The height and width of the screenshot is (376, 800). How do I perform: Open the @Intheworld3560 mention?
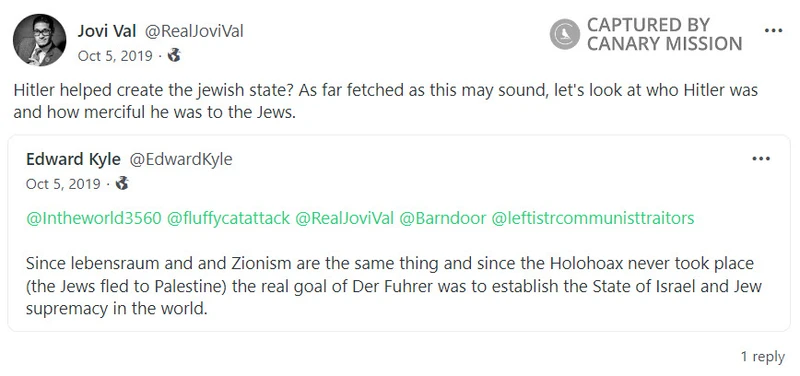click(94, 218)
